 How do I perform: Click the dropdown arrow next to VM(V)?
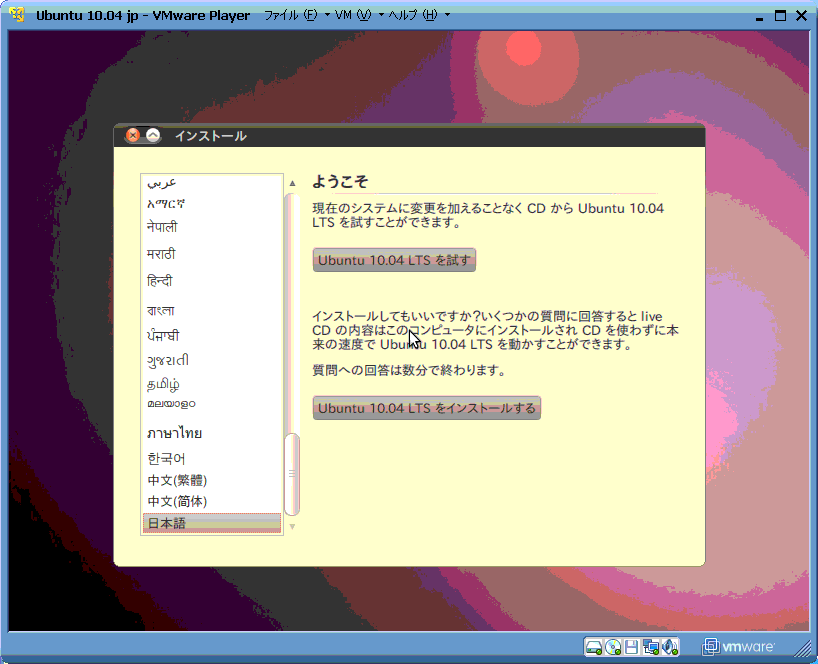coord(381,15)
